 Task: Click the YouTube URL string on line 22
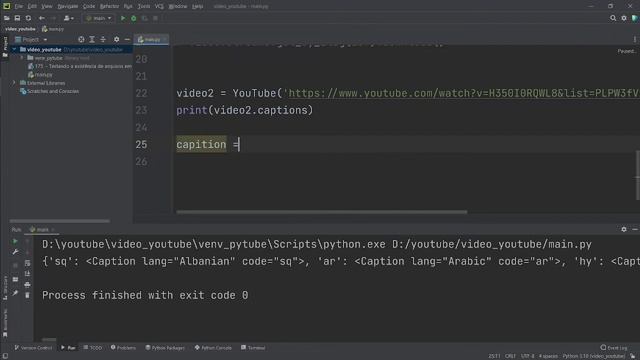coord(461,93)
